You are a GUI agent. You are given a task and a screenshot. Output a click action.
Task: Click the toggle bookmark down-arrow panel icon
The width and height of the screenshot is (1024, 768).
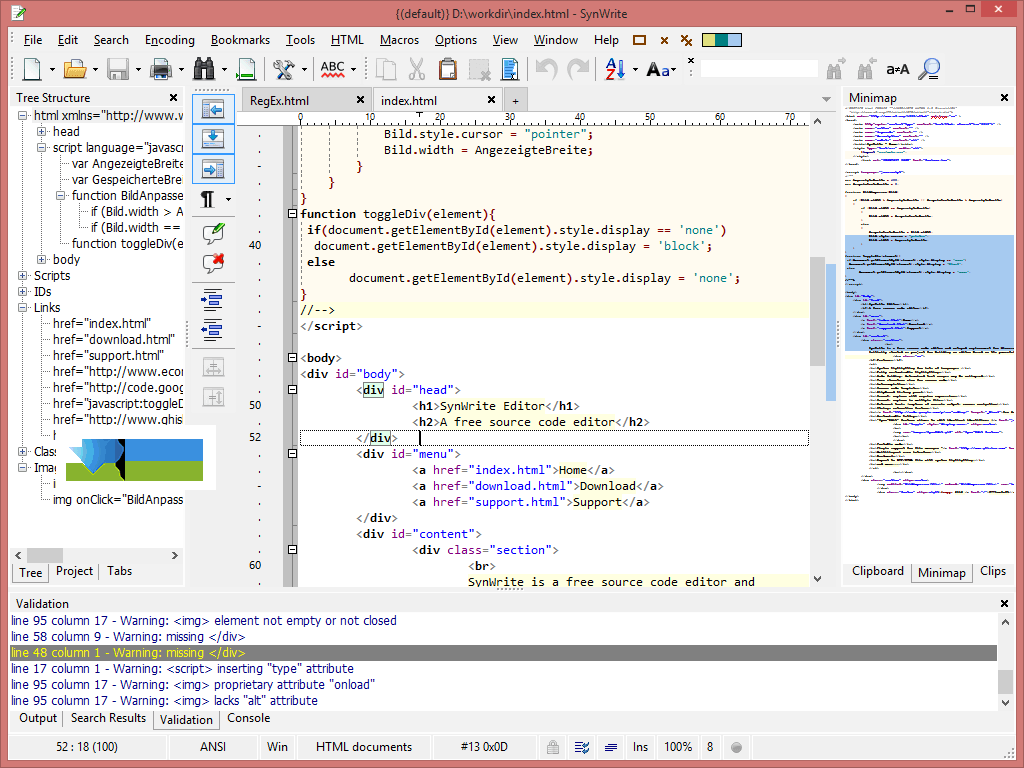213,138
